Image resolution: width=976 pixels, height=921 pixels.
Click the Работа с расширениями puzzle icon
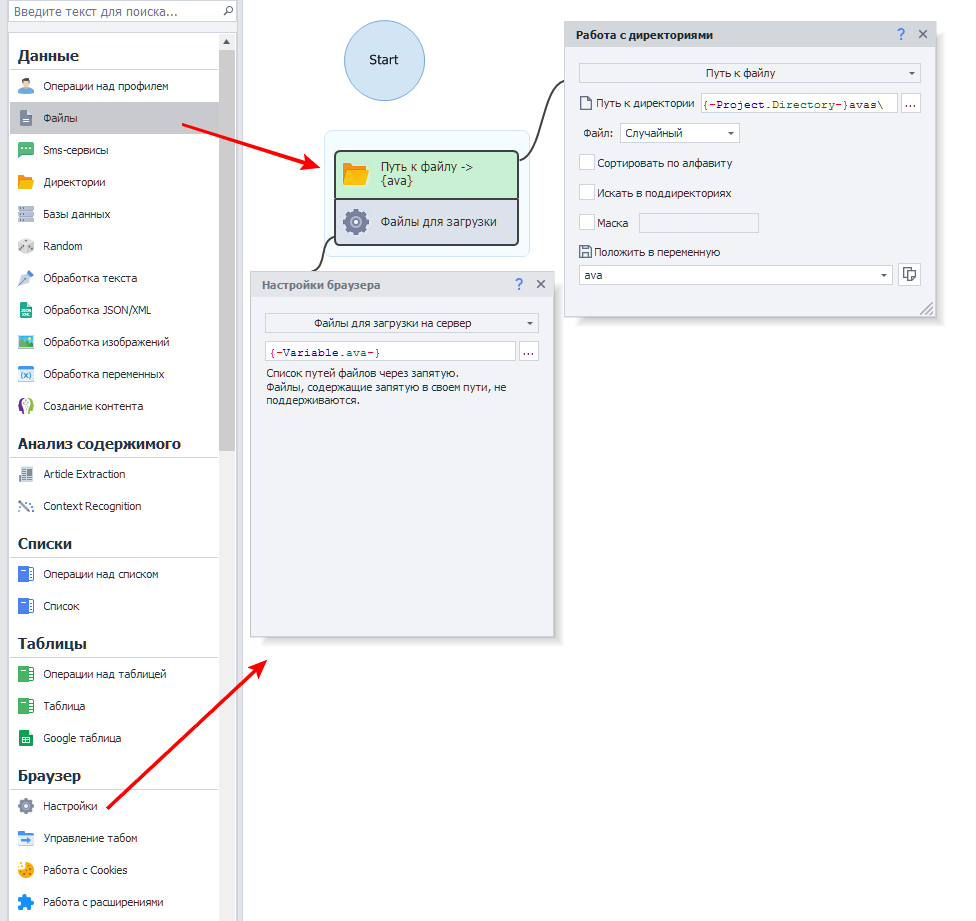click(26, 902)
